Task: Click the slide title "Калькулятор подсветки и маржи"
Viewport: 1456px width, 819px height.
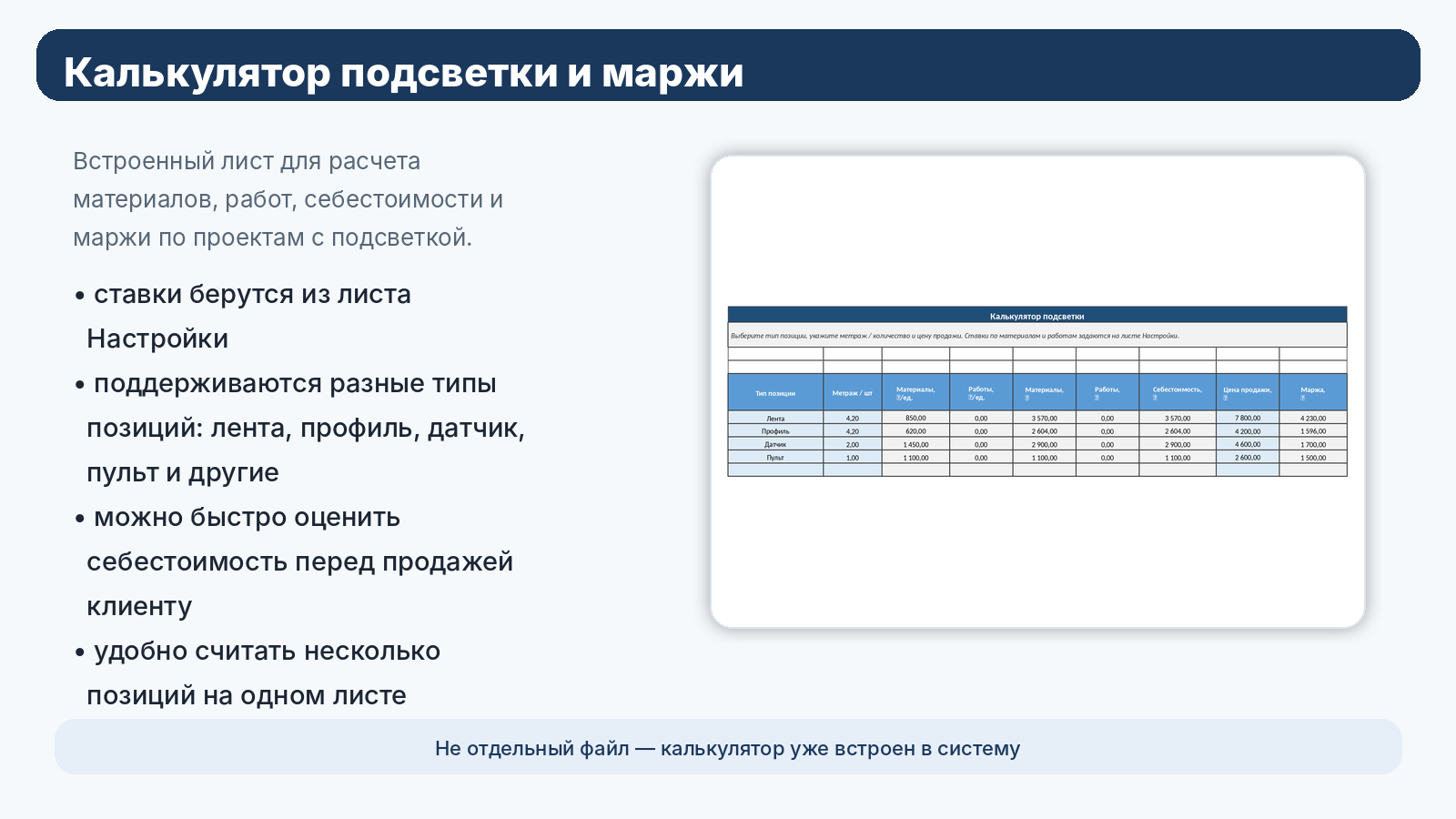Action: (403, 73)
